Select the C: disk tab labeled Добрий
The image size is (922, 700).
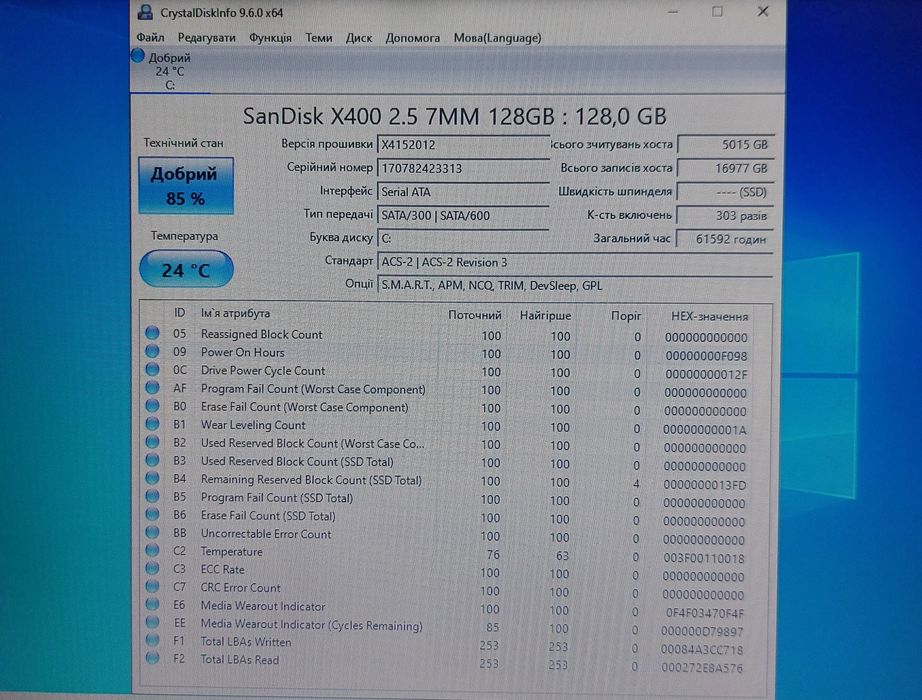click(x=170, y=71)
